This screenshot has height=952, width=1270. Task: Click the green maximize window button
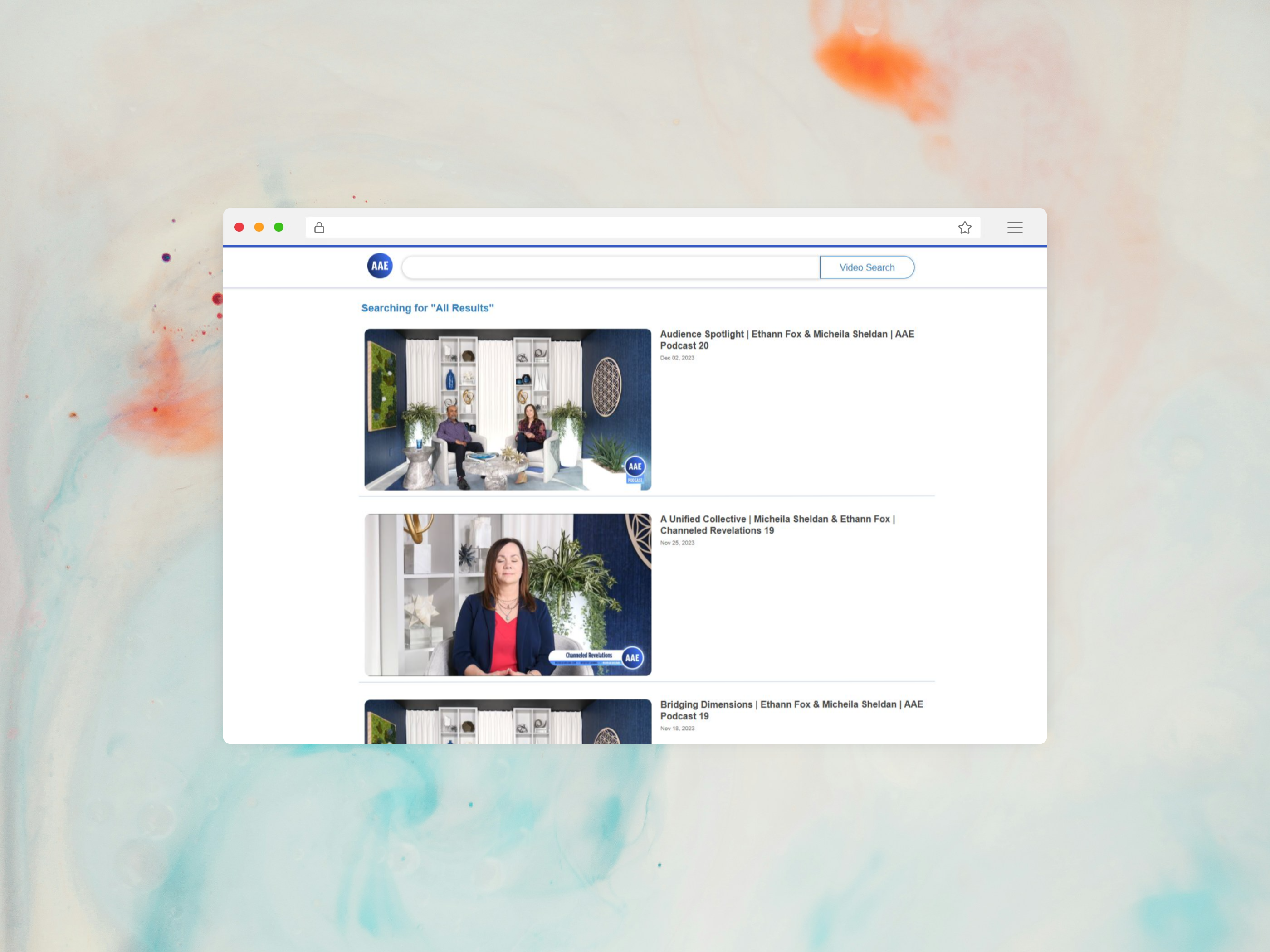click(279, 227)
